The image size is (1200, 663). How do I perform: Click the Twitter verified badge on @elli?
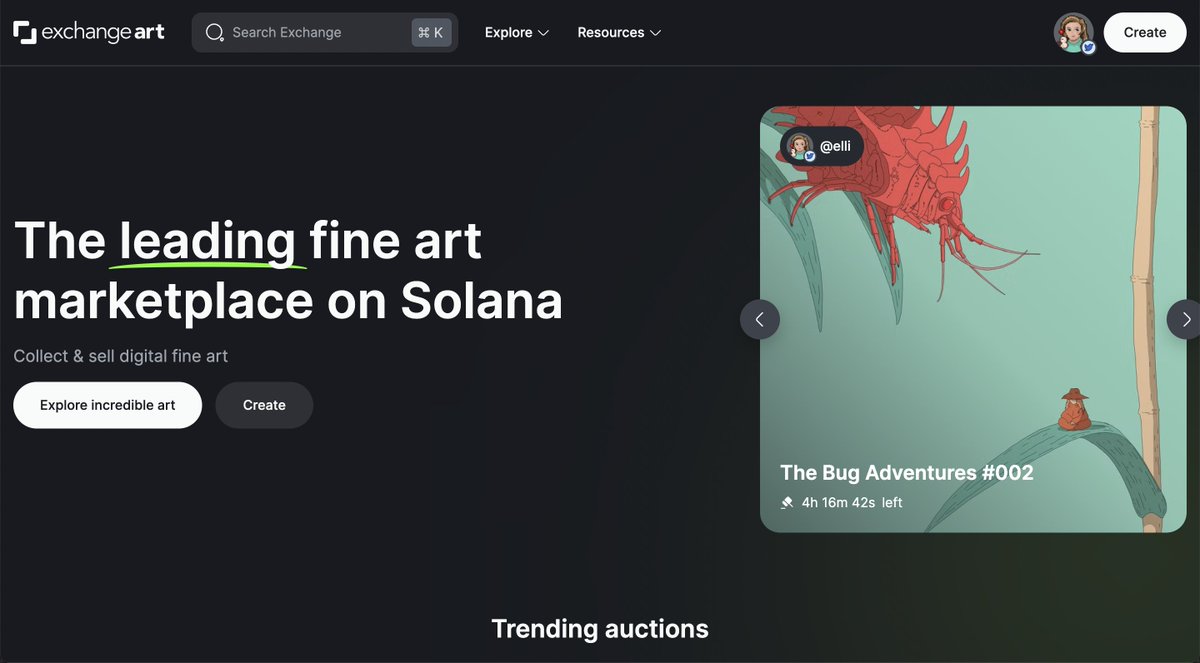coord(808,156)
